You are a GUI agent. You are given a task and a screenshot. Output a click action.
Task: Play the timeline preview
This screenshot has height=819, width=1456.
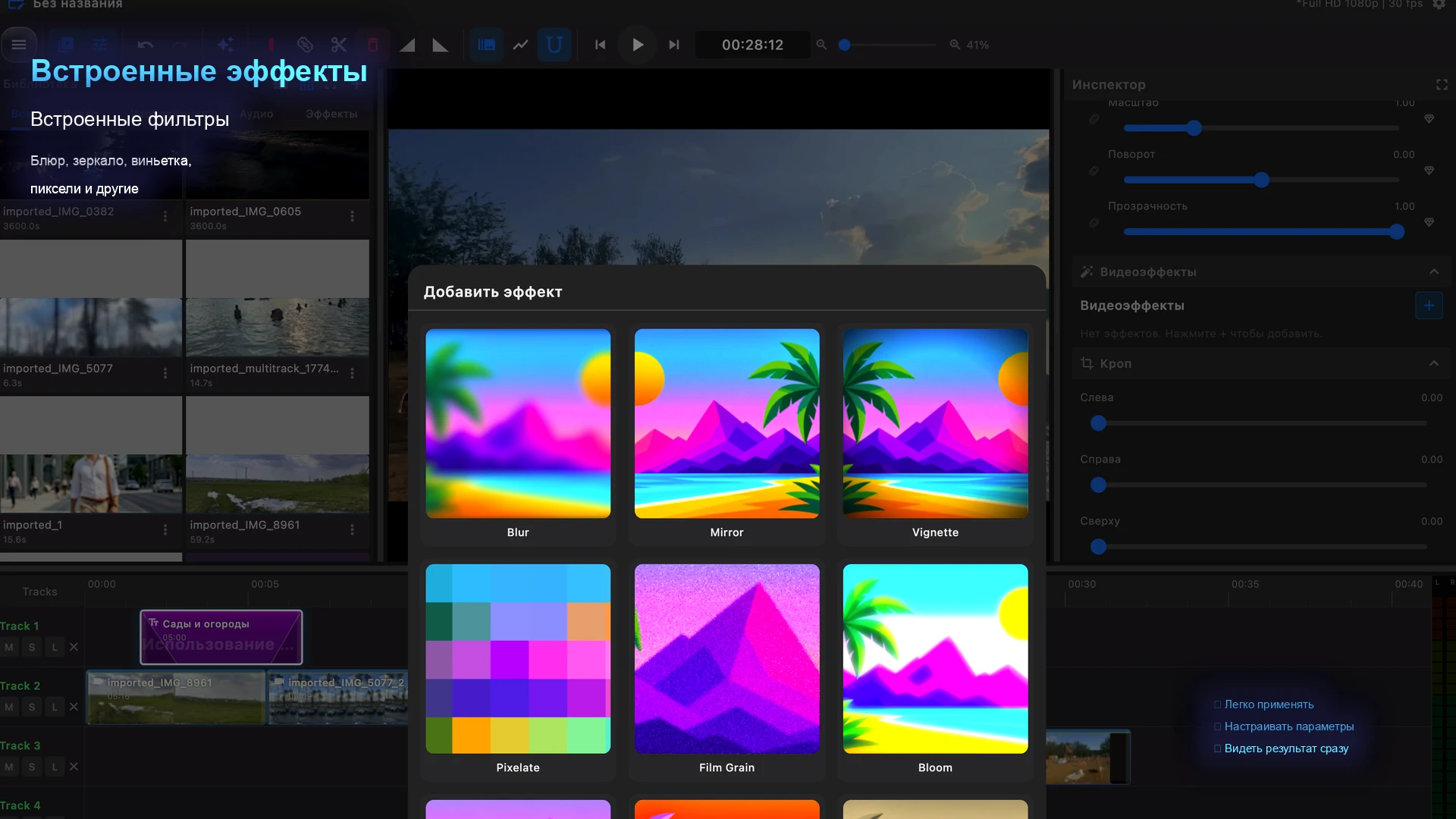click(x=637, y=45)
